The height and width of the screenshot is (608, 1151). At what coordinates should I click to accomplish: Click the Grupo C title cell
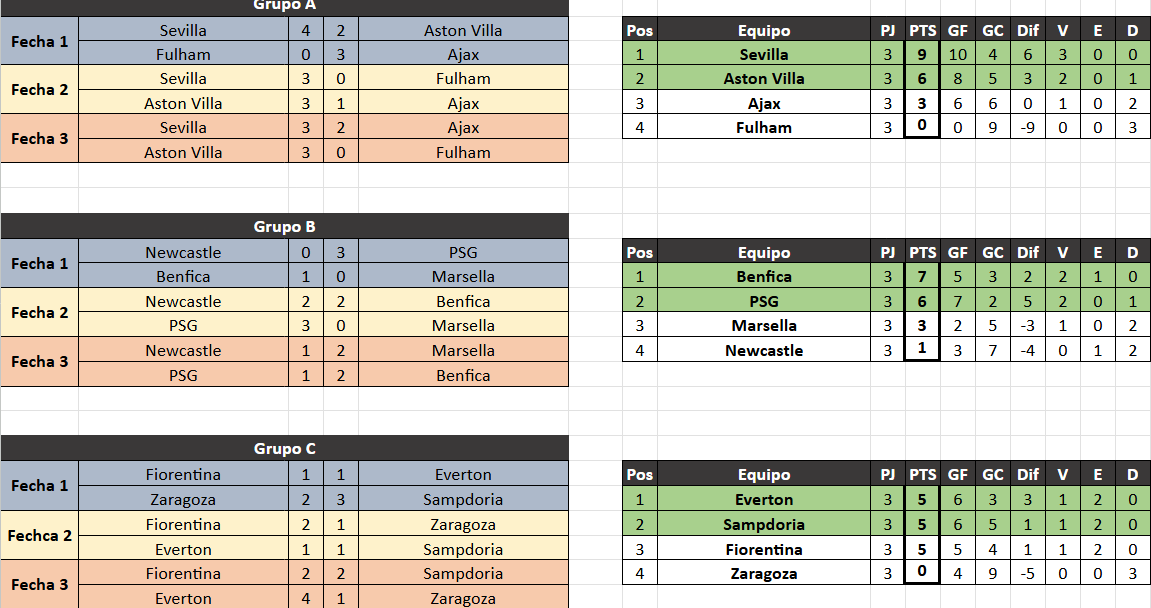(x=284, y=449)
